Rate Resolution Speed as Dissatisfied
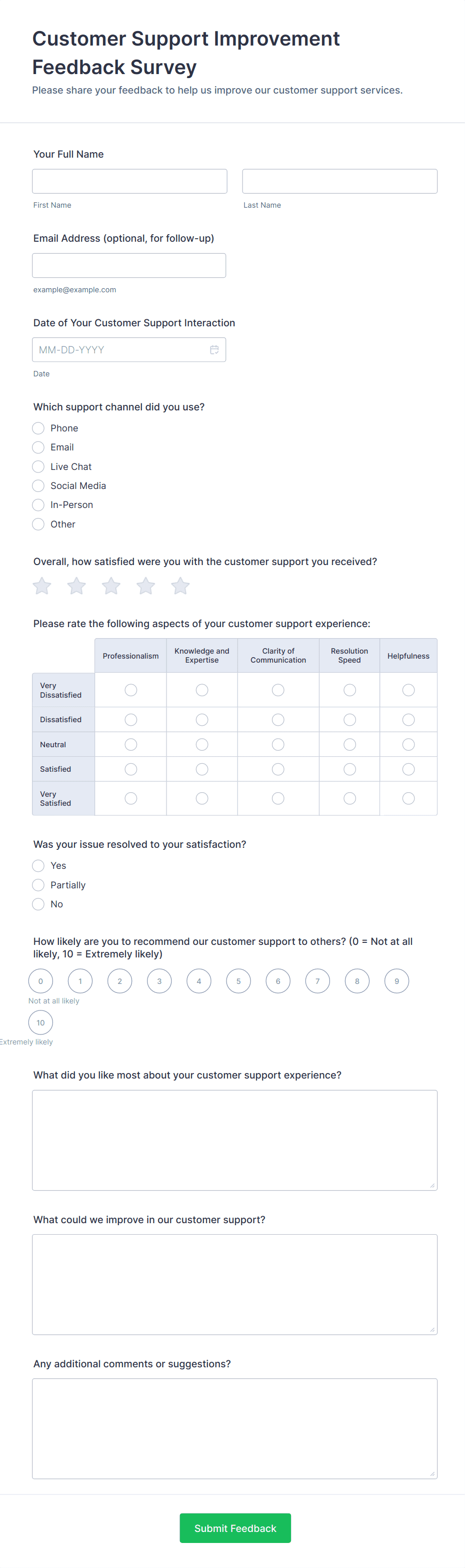Viewport: 465px width, 1568px height. click(349, 720)
